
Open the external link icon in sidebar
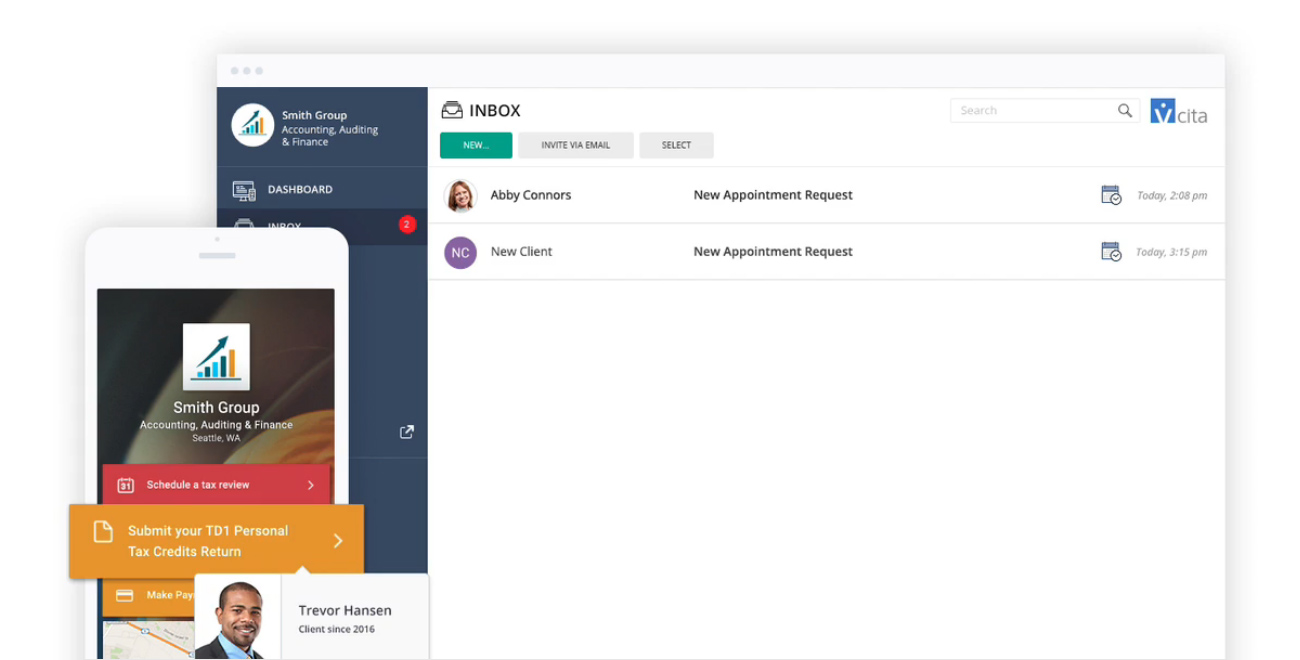tap(407, 432)
